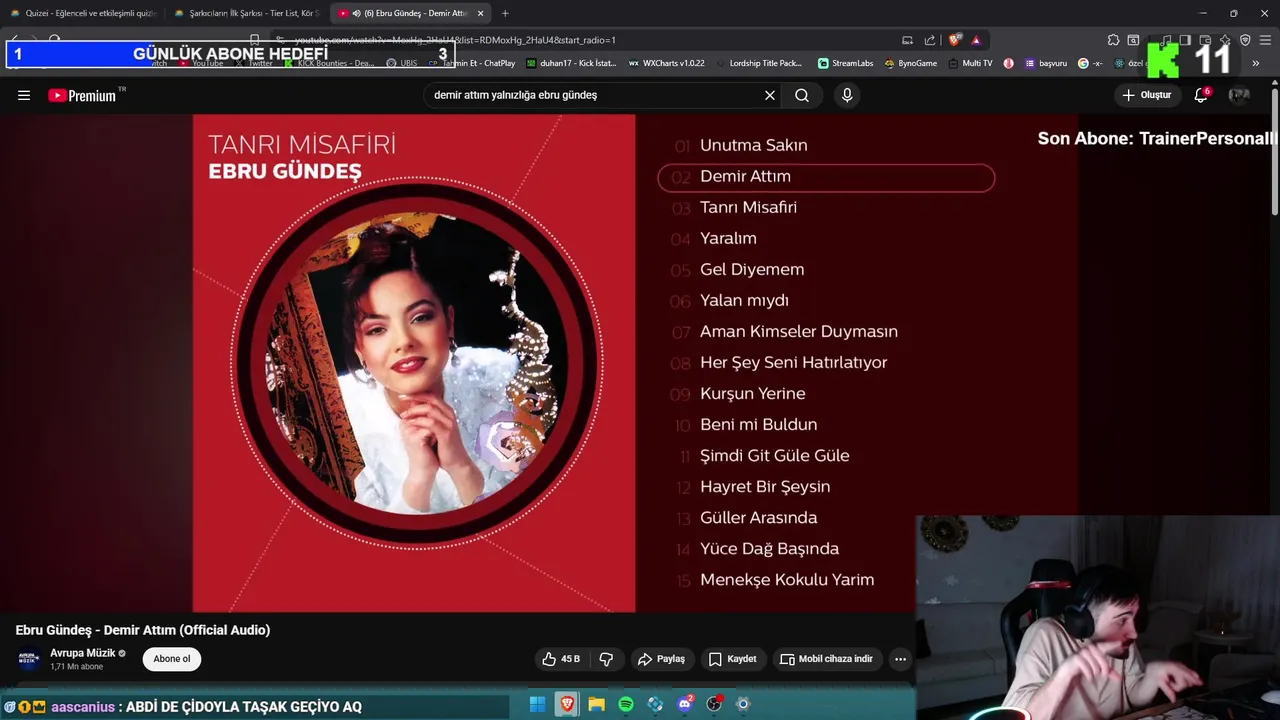Open the BynoGame bookmark
Image resolution: width=1280 pixels, height=720 pixels.
click(x=910, y=63)
